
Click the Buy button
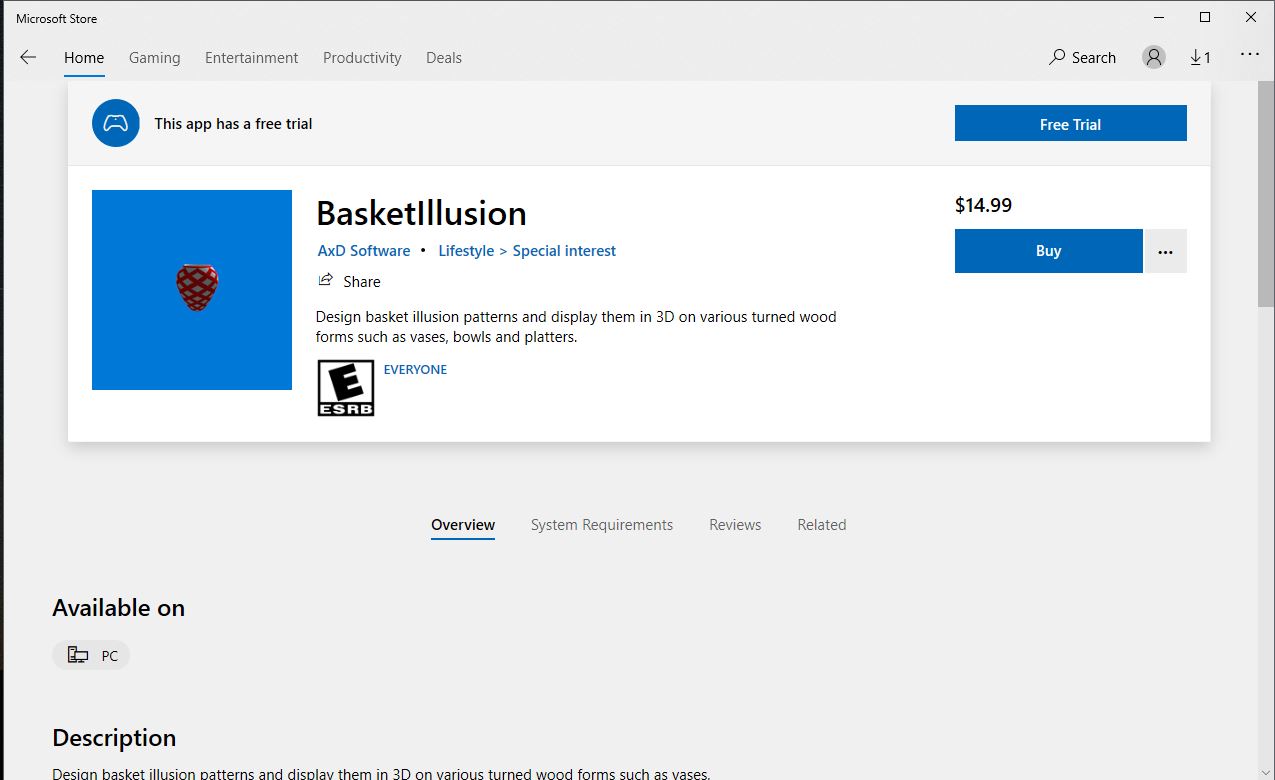click(x=1048, y=251)
